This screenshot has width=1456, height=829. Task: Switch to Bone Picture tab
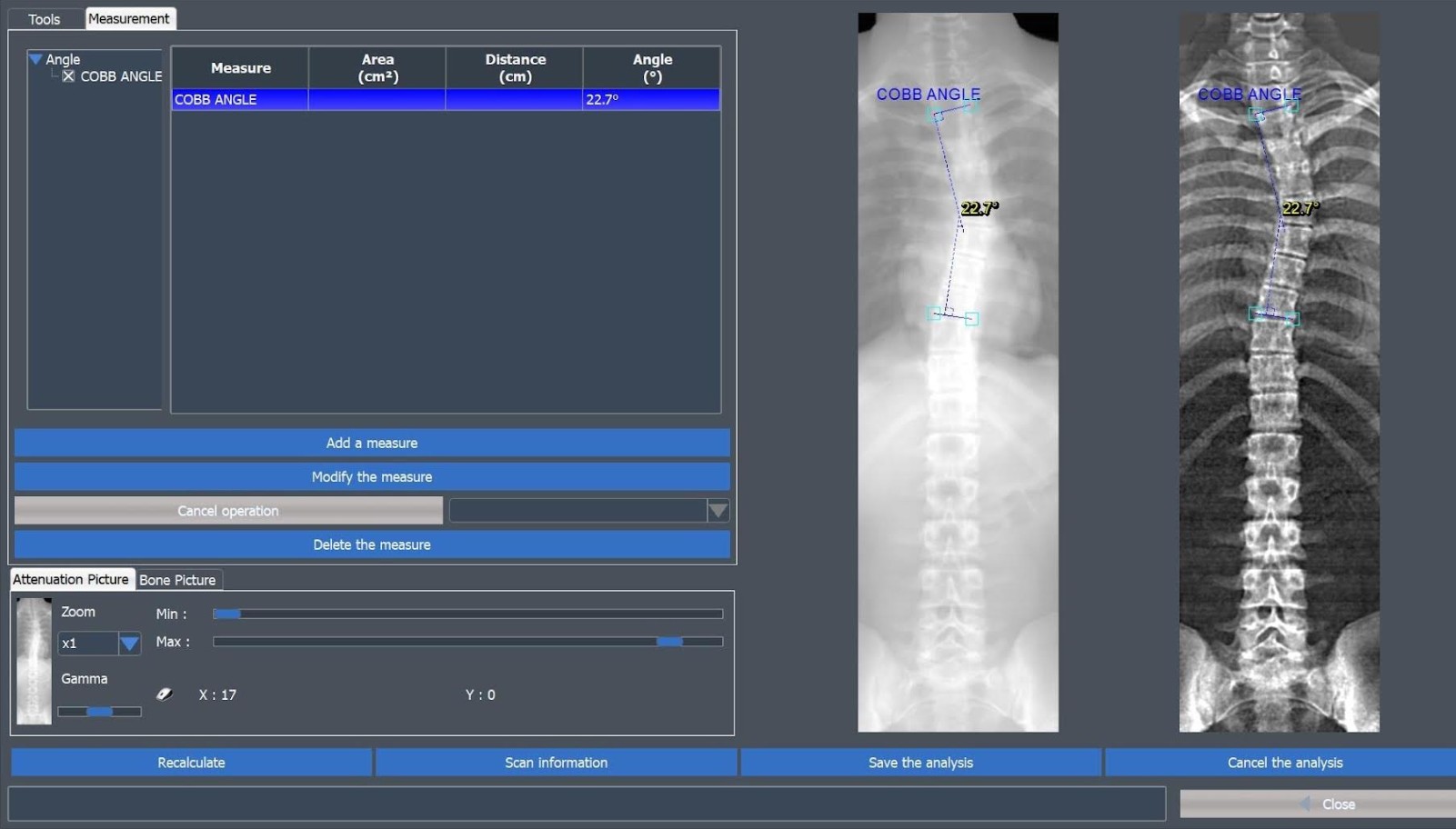point(177,580)
